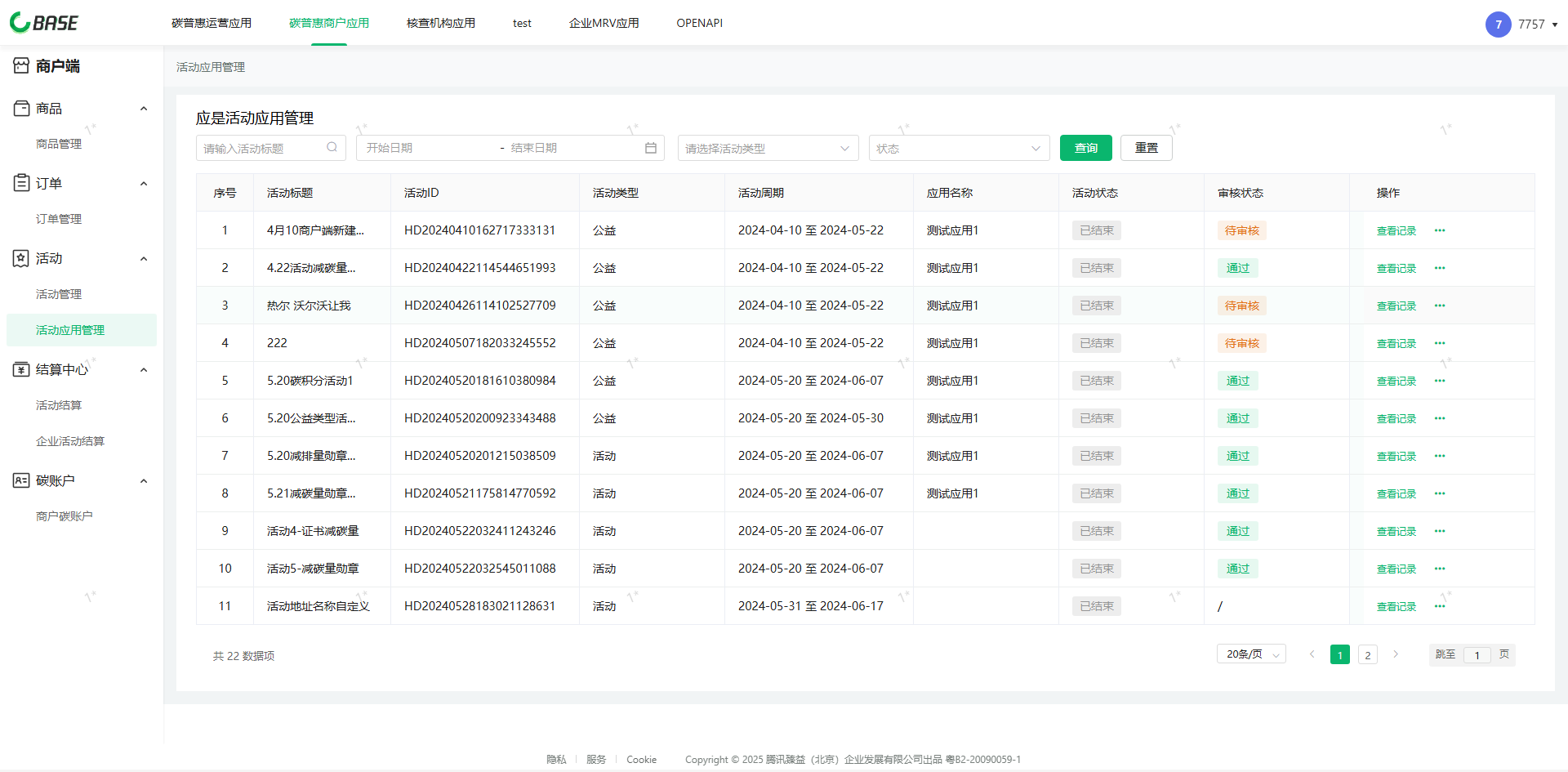The height and width of the screenshot is (772, 1568).
Task: Switch to the 企业MRV应用 top tab
Action: click(x=604, y=23)
